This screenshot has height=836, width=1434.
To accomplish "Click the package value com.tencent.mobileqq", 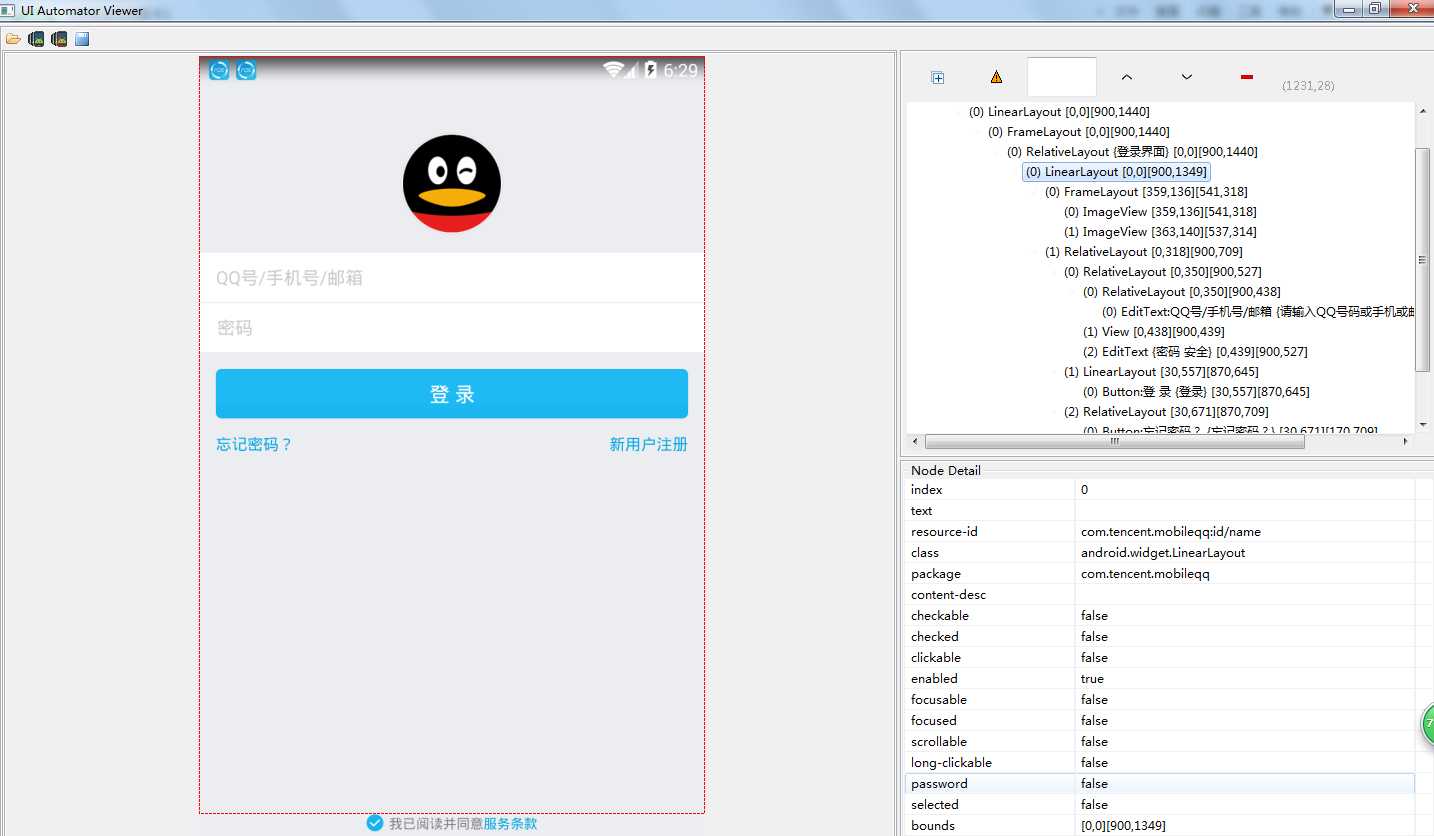I will [x=1145, y=574].
